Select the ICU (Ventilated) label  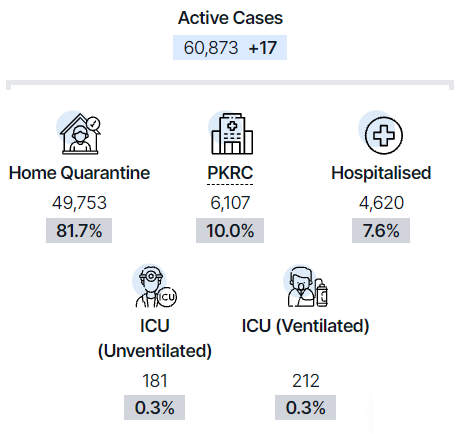coord(306,326)
